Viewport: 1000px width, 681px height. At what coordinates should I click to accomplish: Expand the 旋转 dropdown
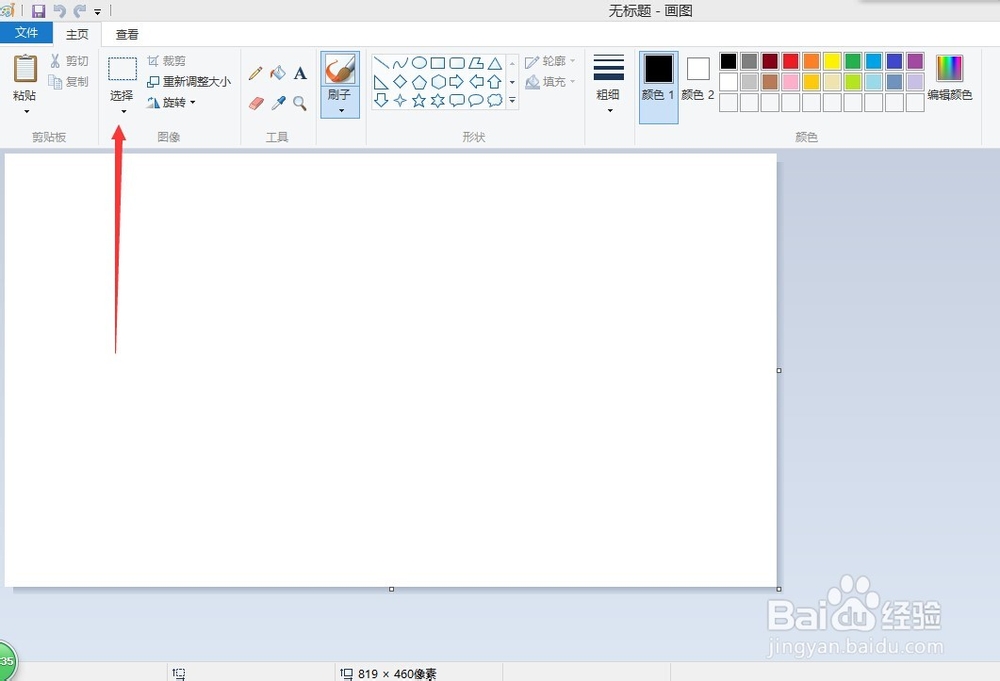pyautogui.click(x=171, y=102)
